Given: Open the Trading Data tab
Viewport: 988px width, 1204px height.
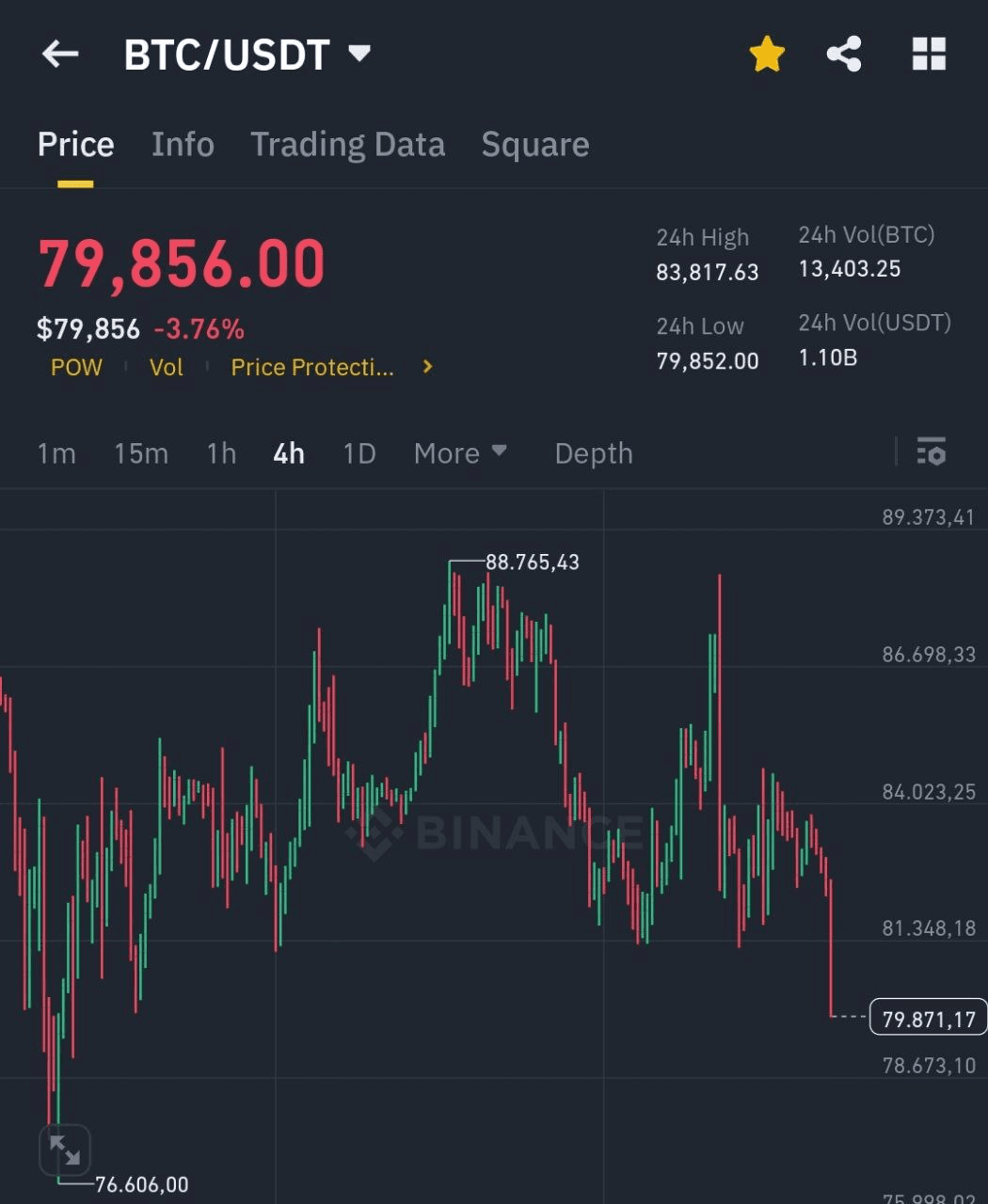Looking at the screenshot, I should 347,145.
